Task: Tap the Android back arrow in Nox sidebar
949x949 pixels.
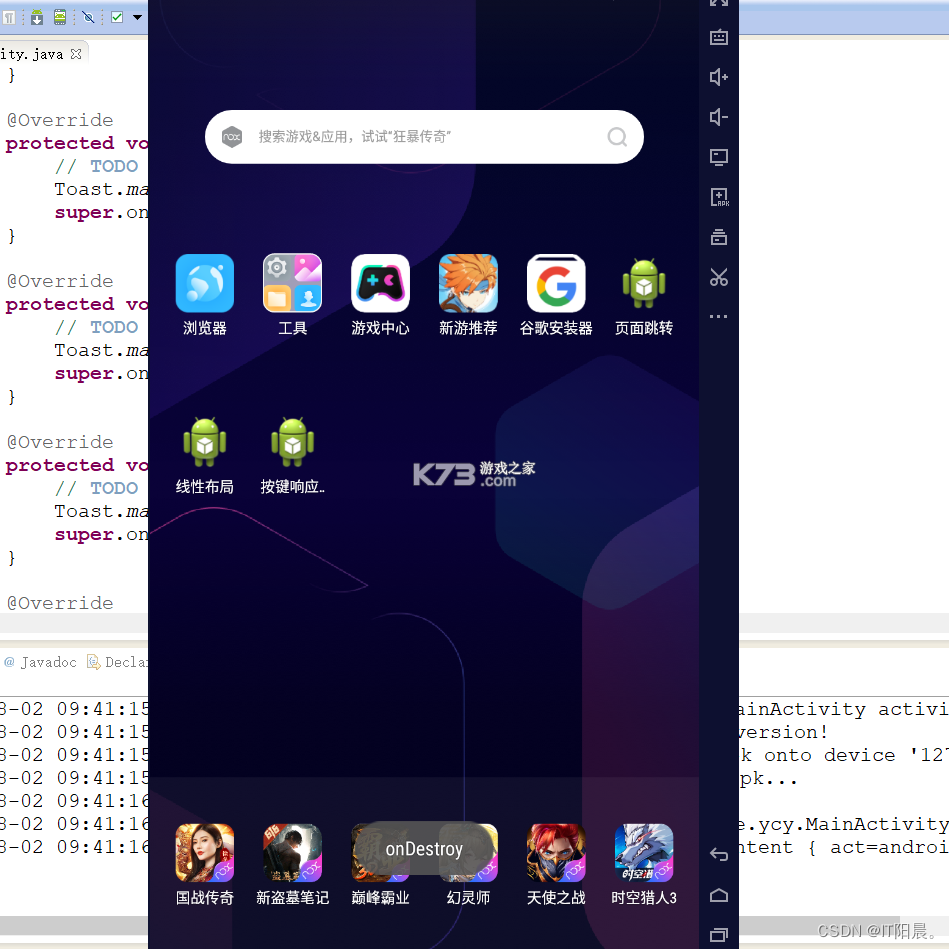Action: [718, 854]
